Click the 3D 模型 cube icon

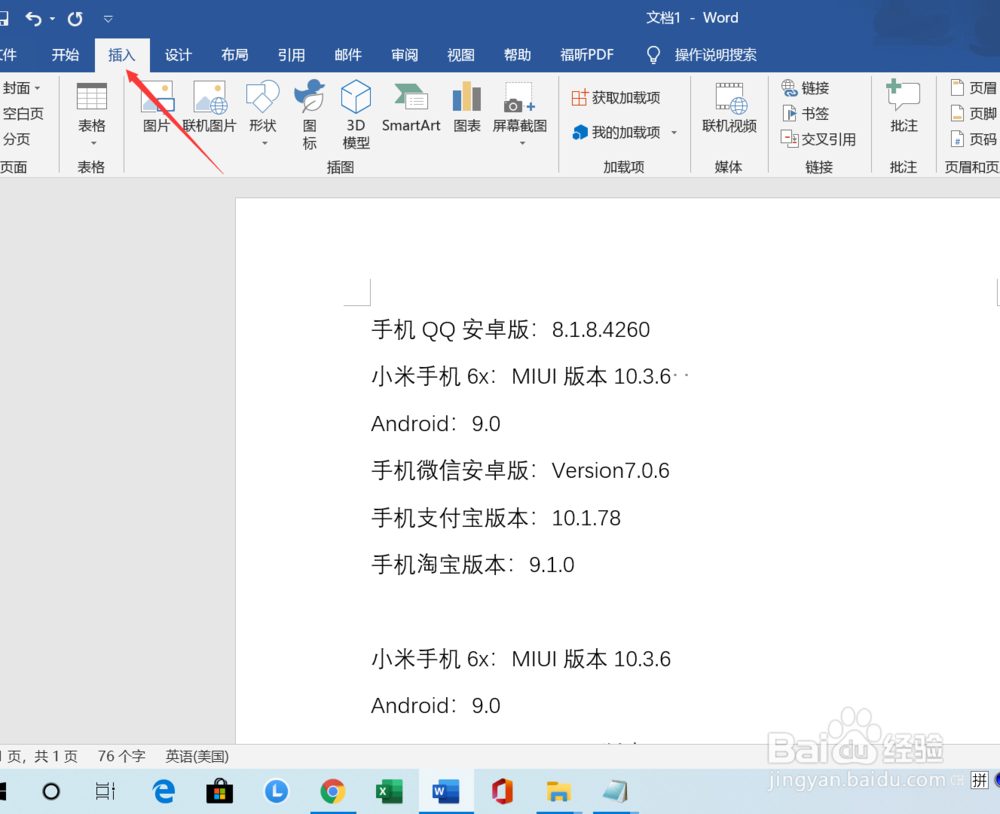click(356, 97)
